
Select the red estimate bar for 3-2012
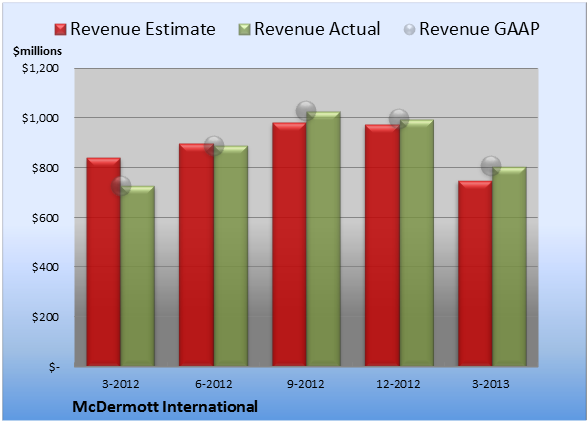tap(104, 262)
